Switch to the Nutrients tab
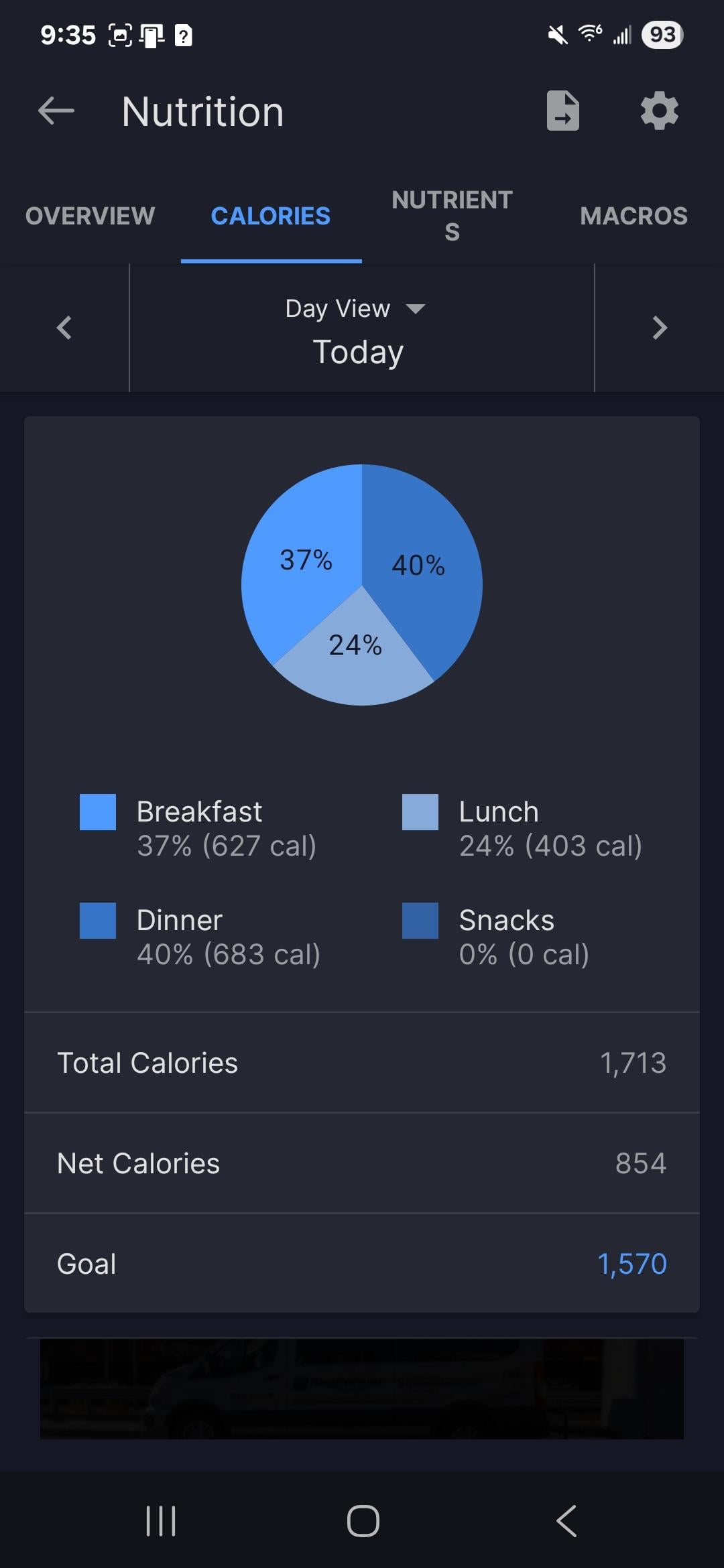Image resolution: width=724 pixels, height=1568 pixels. pyautogui.click(x=452, y=216)
